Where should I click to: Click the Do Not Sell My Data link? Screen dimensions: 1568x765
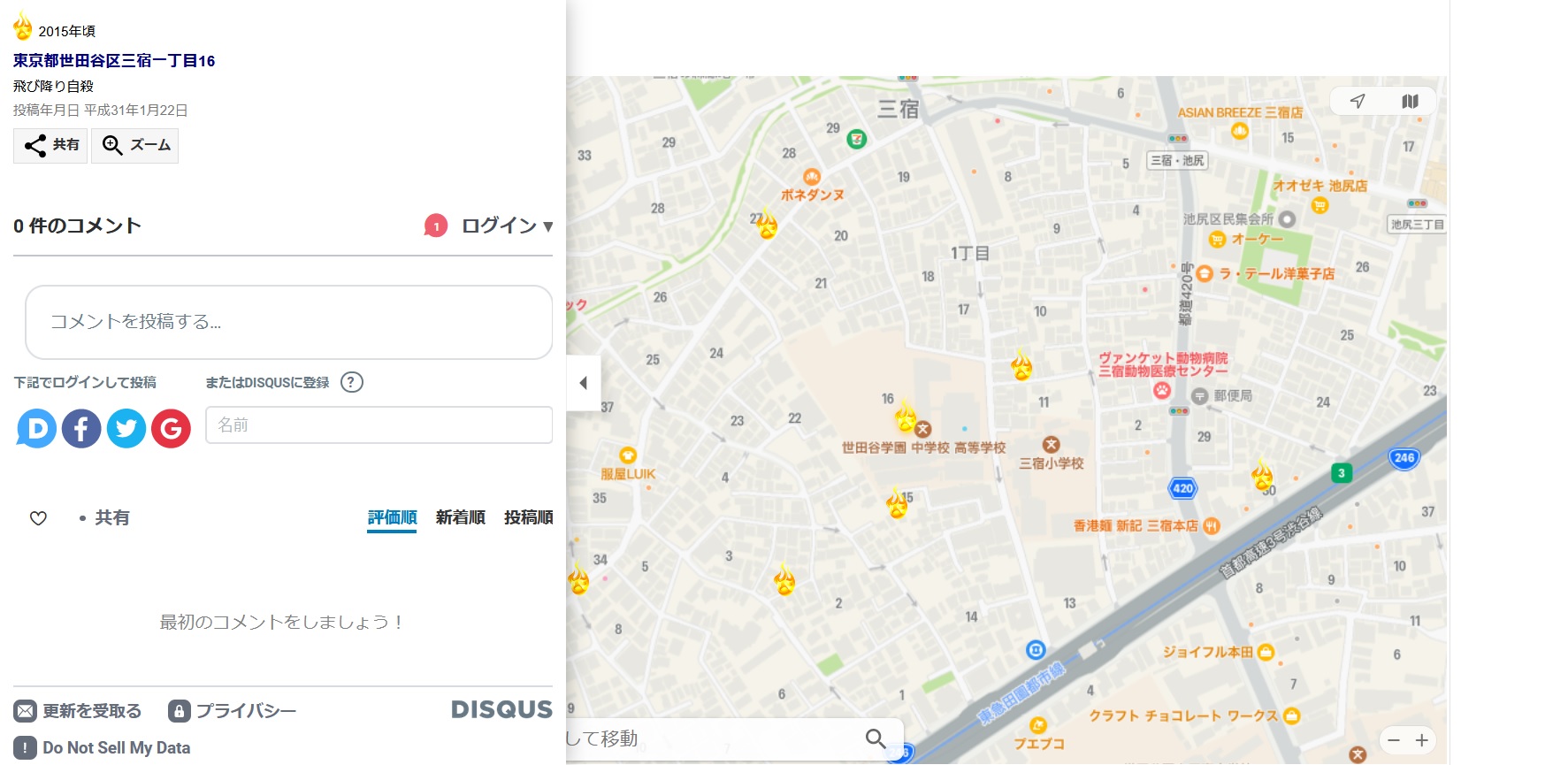click(103, 748)
